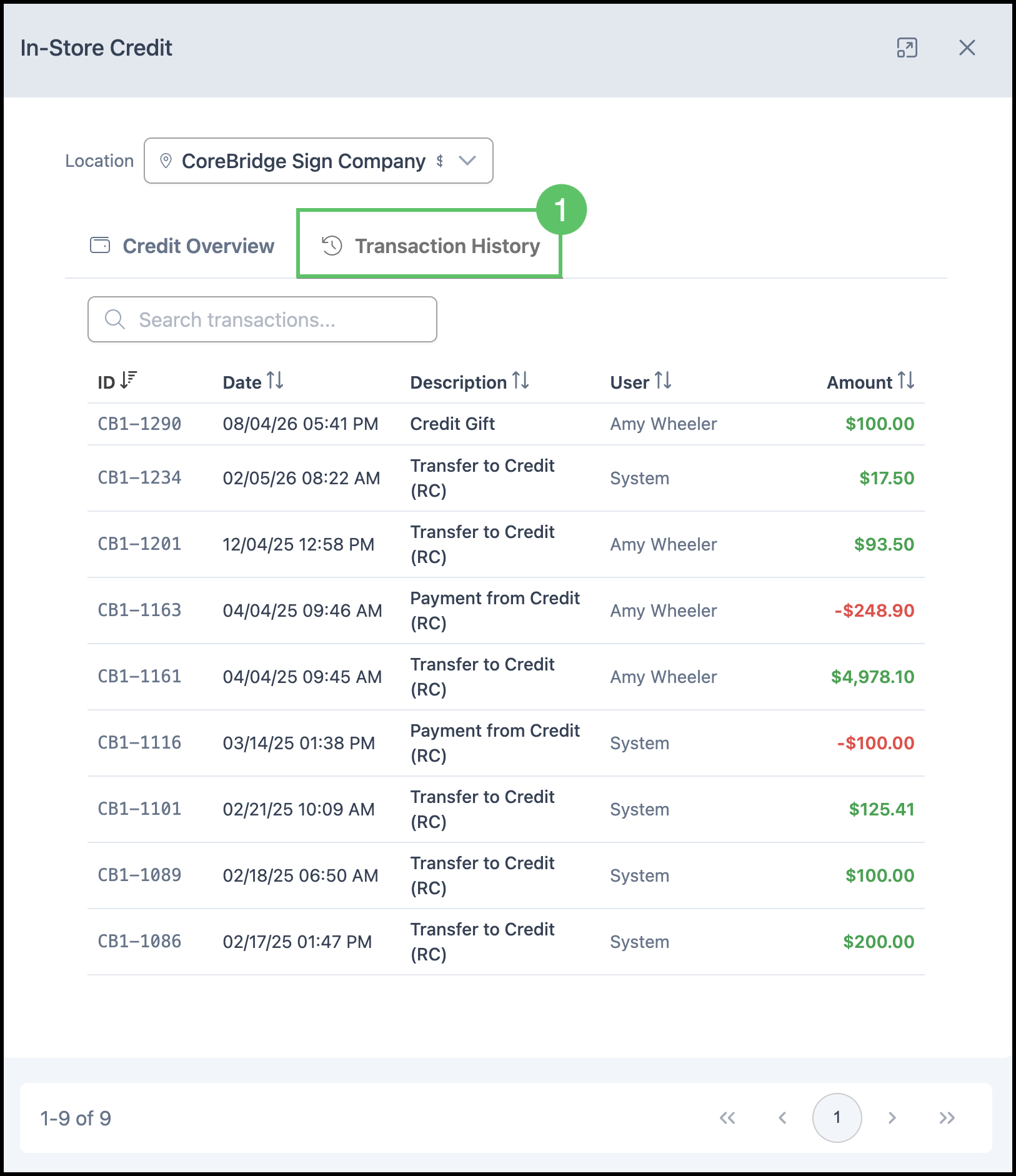Click the $17.50 amount

click(x=887, y=478)
